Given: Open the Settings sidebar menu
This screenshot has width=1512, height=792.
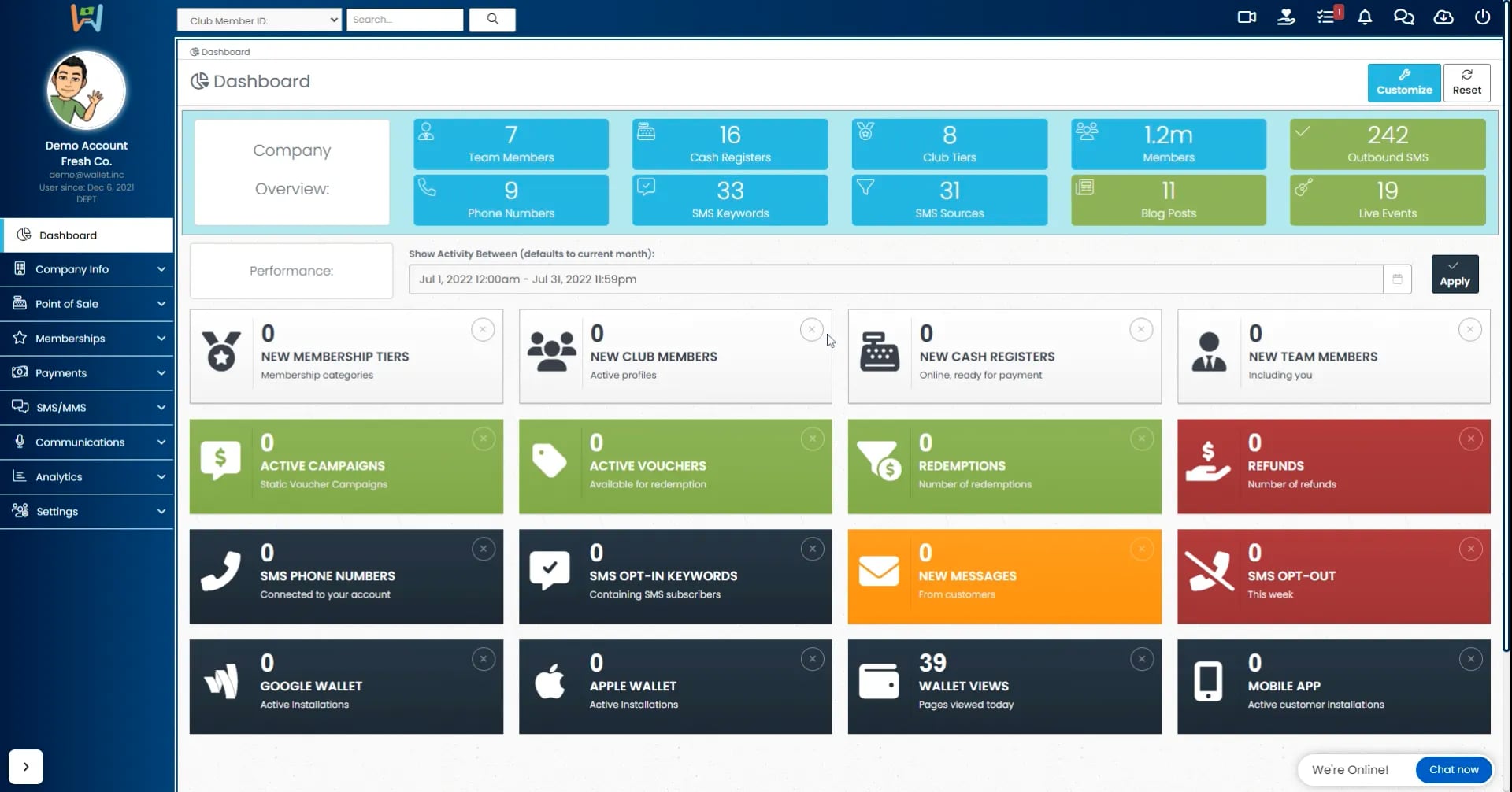Looking at the screenshot, I should (x=87, y=512).
